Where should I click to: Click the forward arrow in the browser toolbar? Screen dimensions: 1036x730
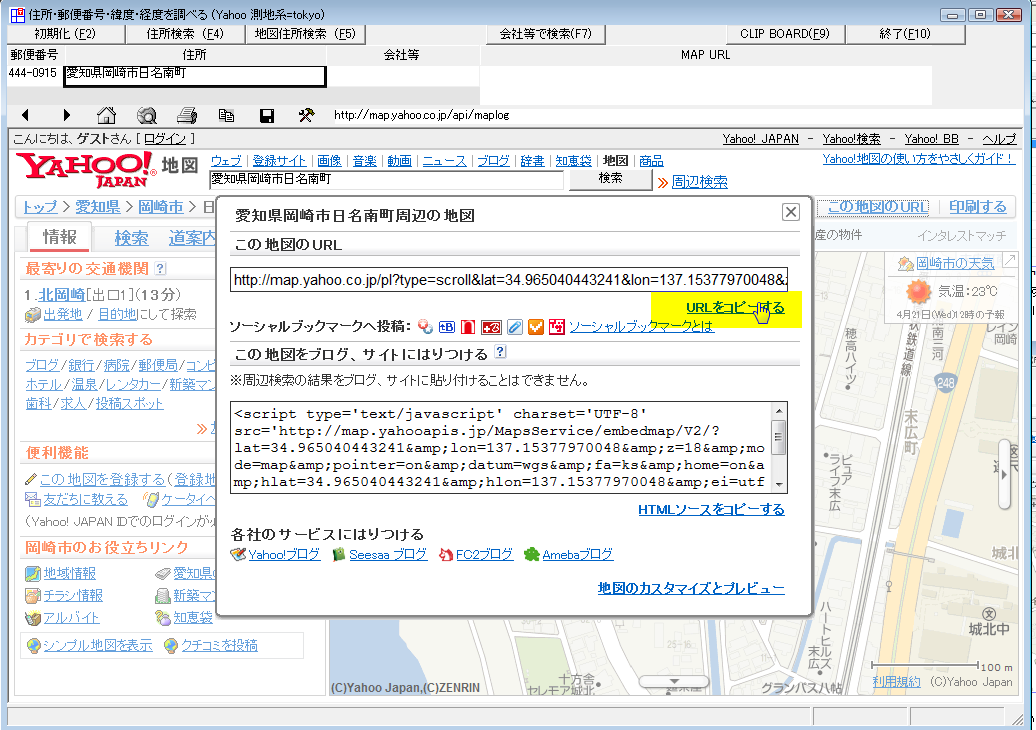66,115
